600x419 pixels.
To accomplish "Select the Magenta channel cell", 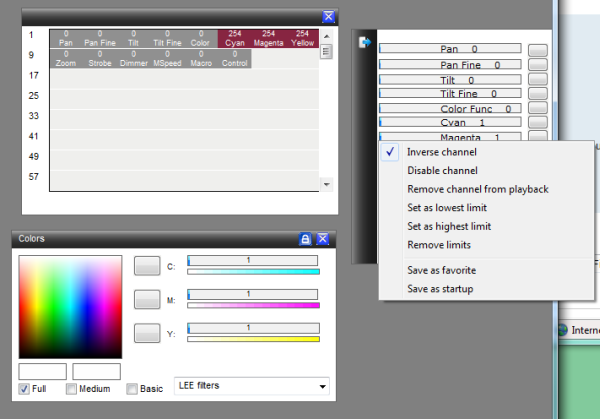I will coord(268,39).
